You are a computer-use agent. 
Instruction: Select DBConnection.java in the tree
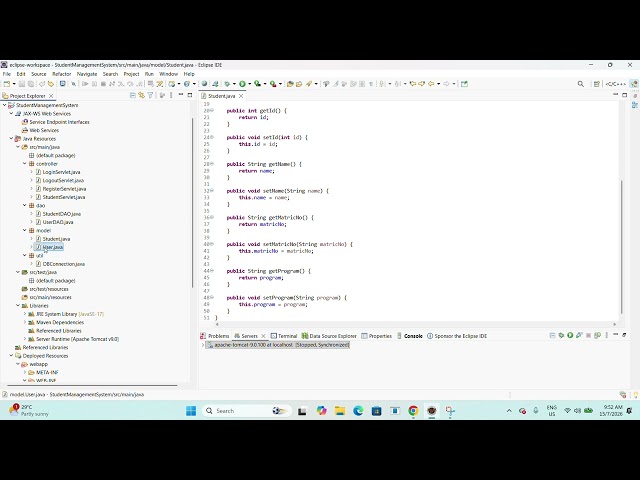64,264
